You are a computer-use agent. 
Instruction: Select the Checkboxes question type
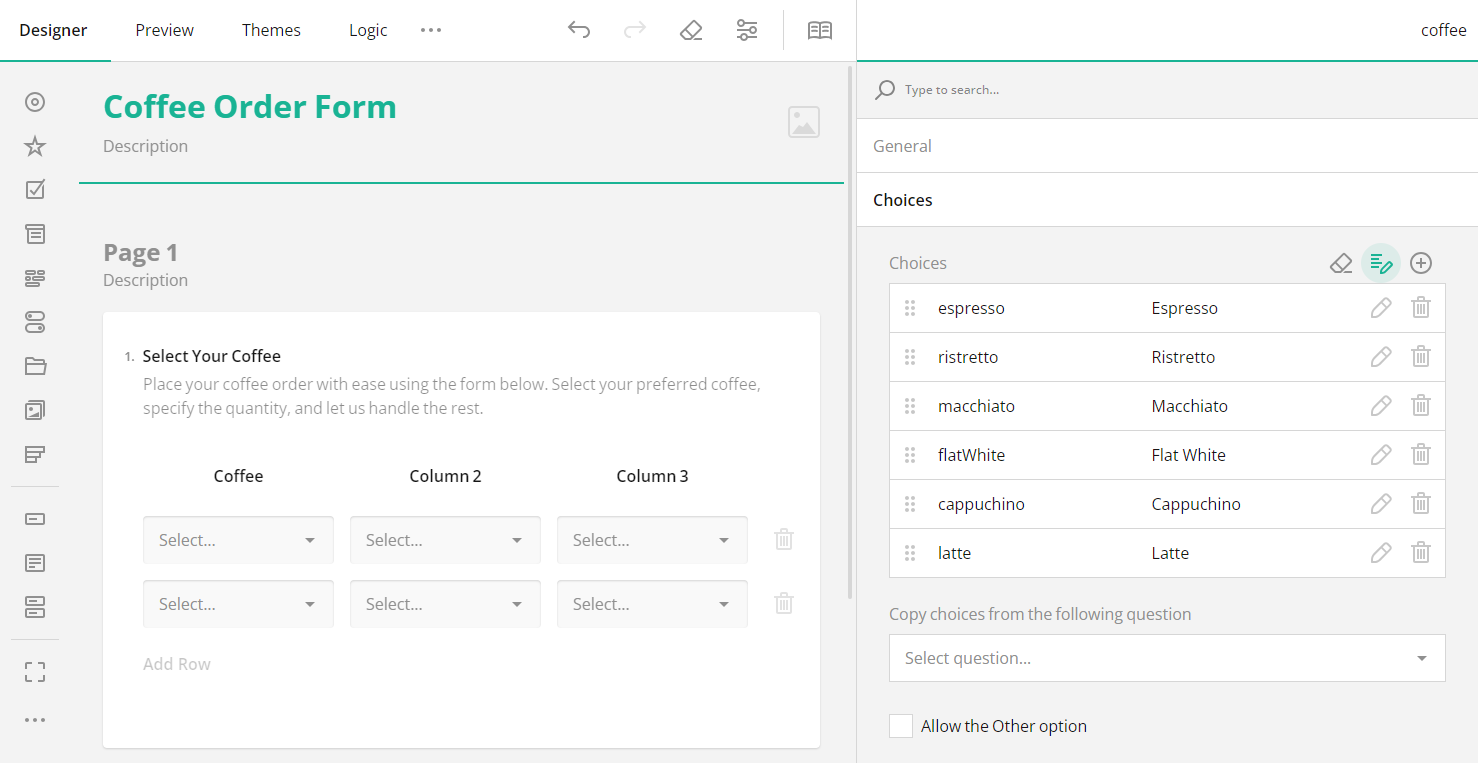pos(35,189)
